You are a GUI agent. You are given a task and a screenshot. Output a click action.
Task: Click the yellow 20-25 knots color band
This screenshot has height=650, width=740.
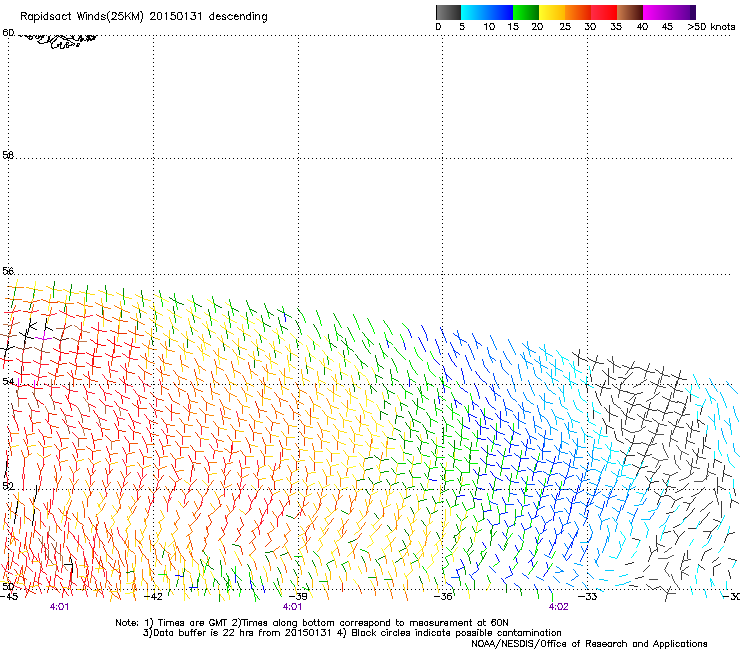552,12
